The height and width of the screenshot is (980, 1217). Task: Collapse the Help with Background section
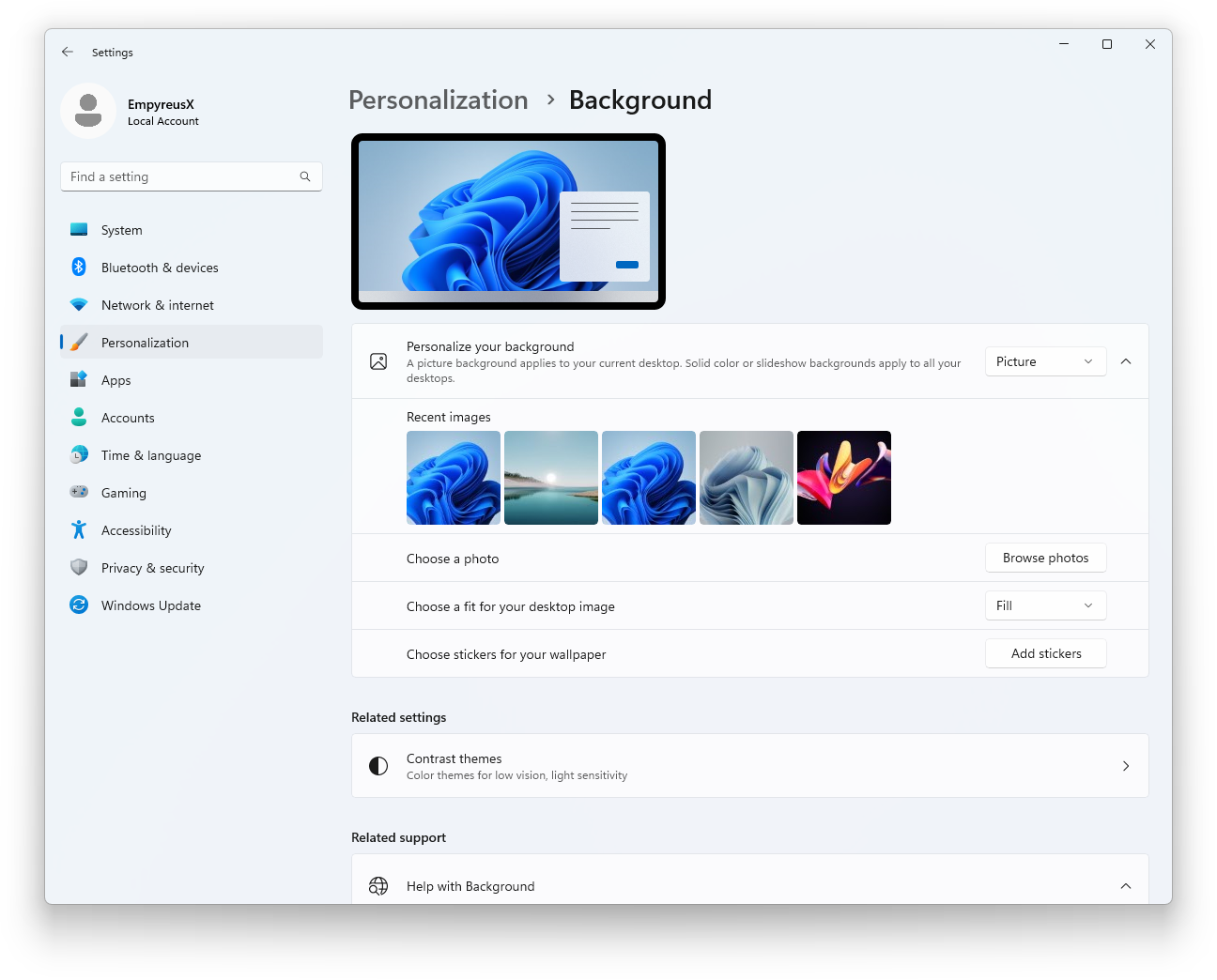point(1126,886)
